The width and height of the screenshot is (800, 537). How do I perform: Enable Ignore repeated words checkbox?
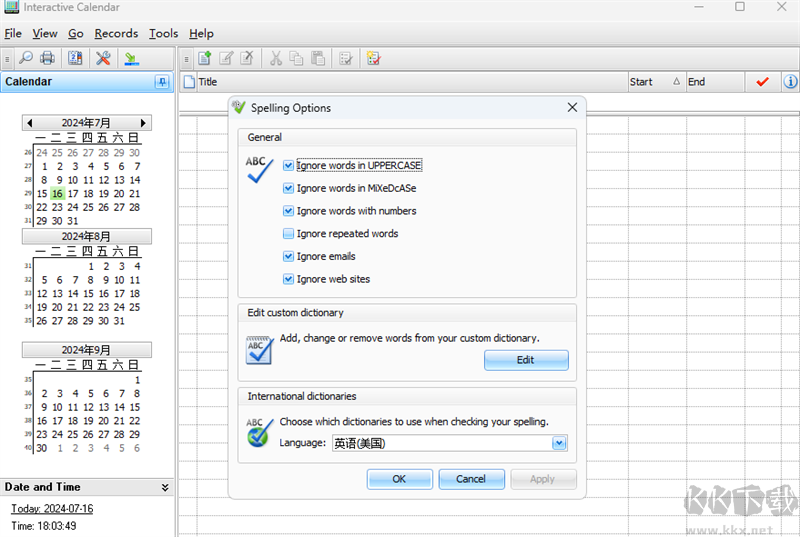tap(289, 234)
